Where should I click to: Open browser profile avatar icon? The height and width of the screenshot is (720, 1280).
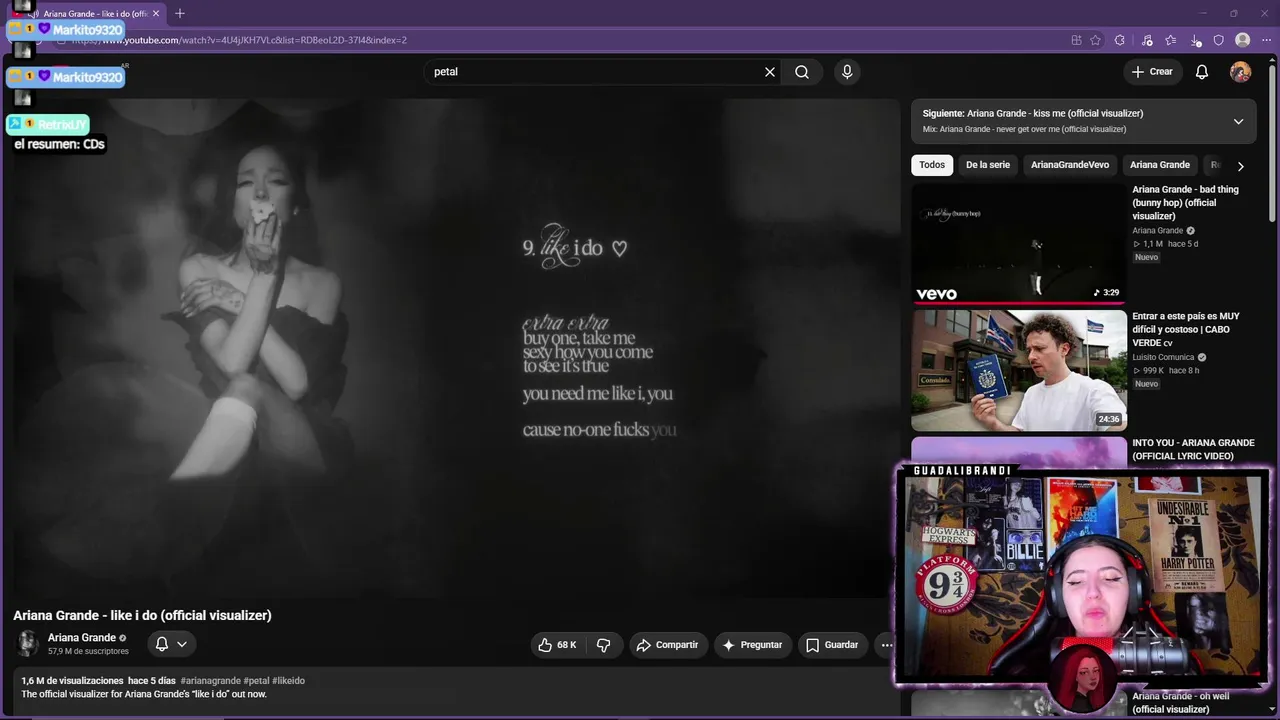1243,40
